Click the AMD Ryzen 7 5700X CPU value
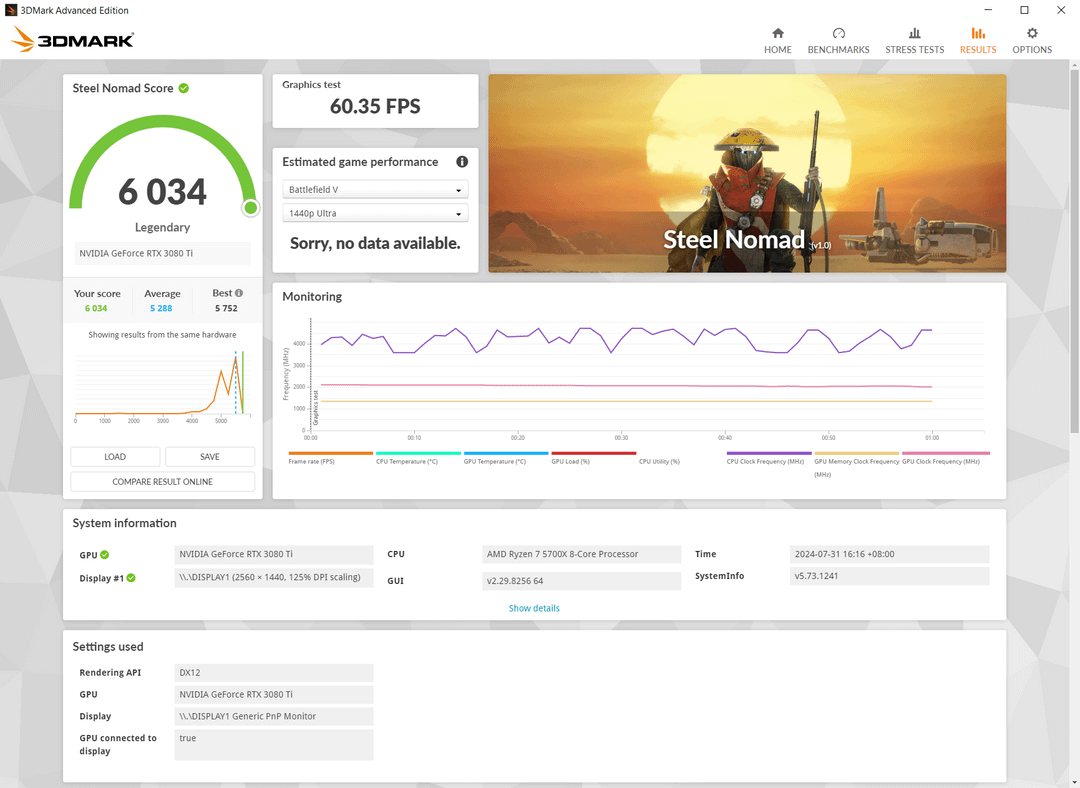This screenshot has width=1080, height=788. (581, 554)
